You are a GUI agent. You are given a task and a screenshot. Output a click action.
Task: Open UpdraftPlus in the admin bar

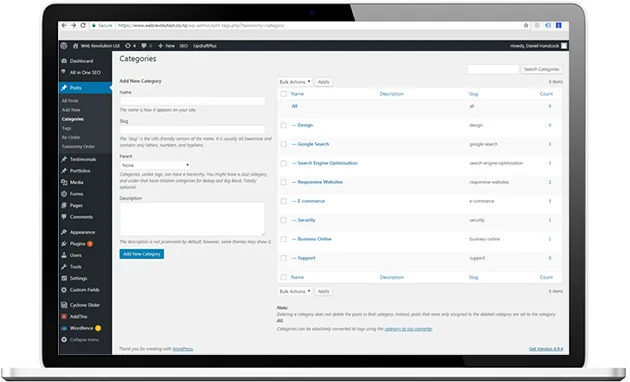[205, 46]
